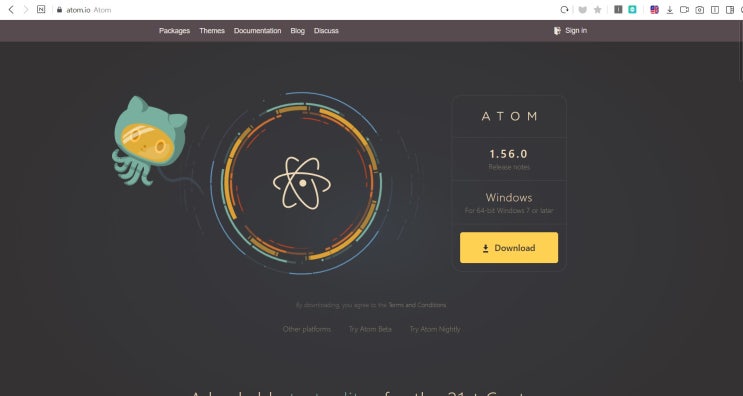The height and width of the screenshot is (396, 743).
Task: Open the Documentation page
Action: pos(257,30)
